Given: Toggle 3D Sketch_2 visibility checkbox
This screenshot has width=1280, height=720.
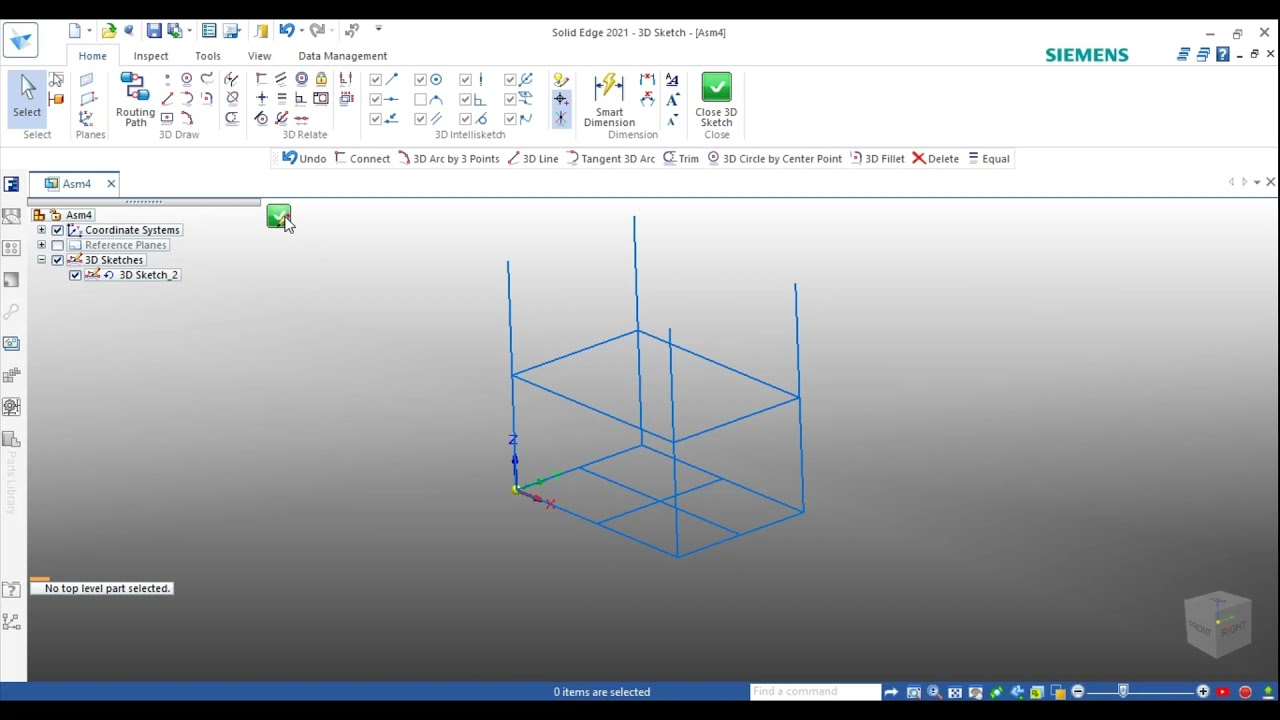Looking at the screenshot, I should [x=75, y=275].
